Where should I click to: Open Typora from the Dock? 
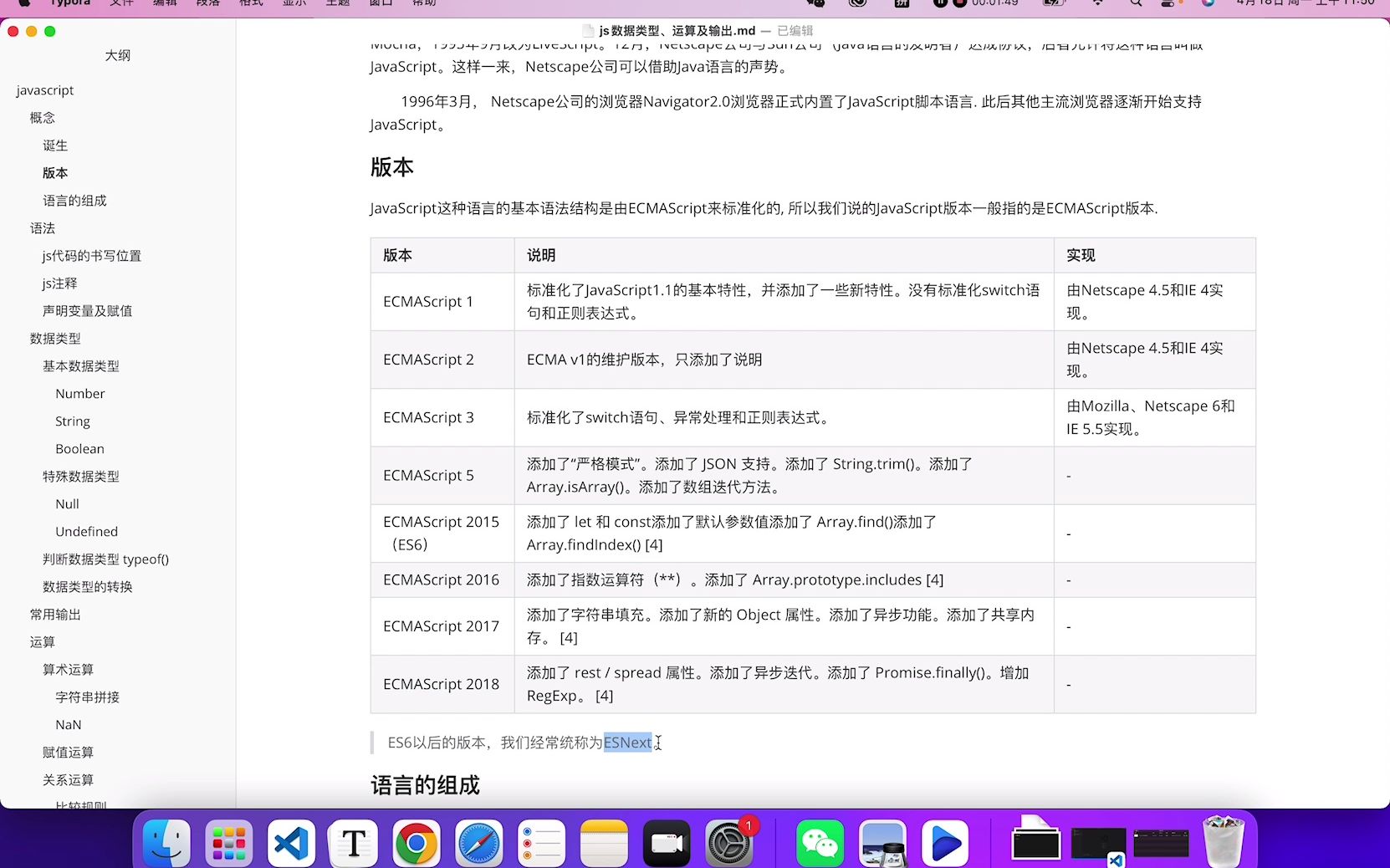click(x=353, y=842)
